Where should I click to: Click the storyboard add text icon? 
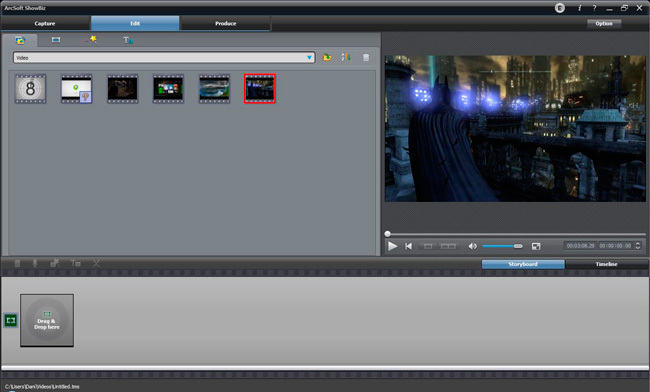[75, 263]
